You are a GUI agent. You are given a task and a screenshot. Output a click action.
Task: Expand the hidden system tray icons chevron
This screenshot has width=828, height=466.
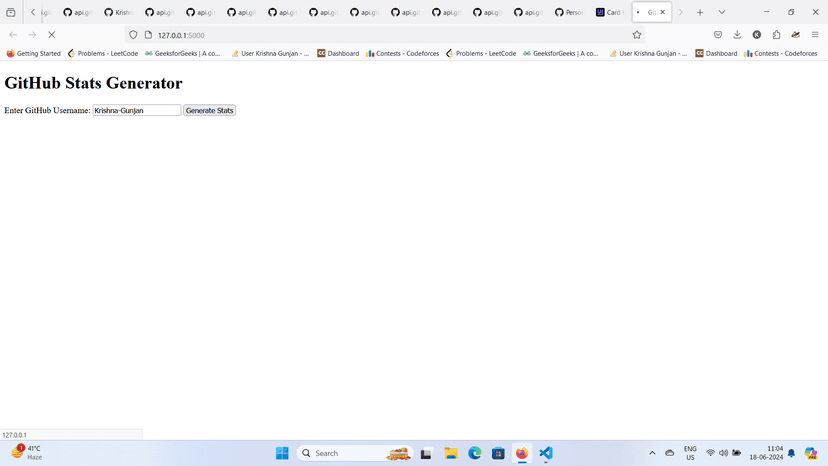[652, 453]
